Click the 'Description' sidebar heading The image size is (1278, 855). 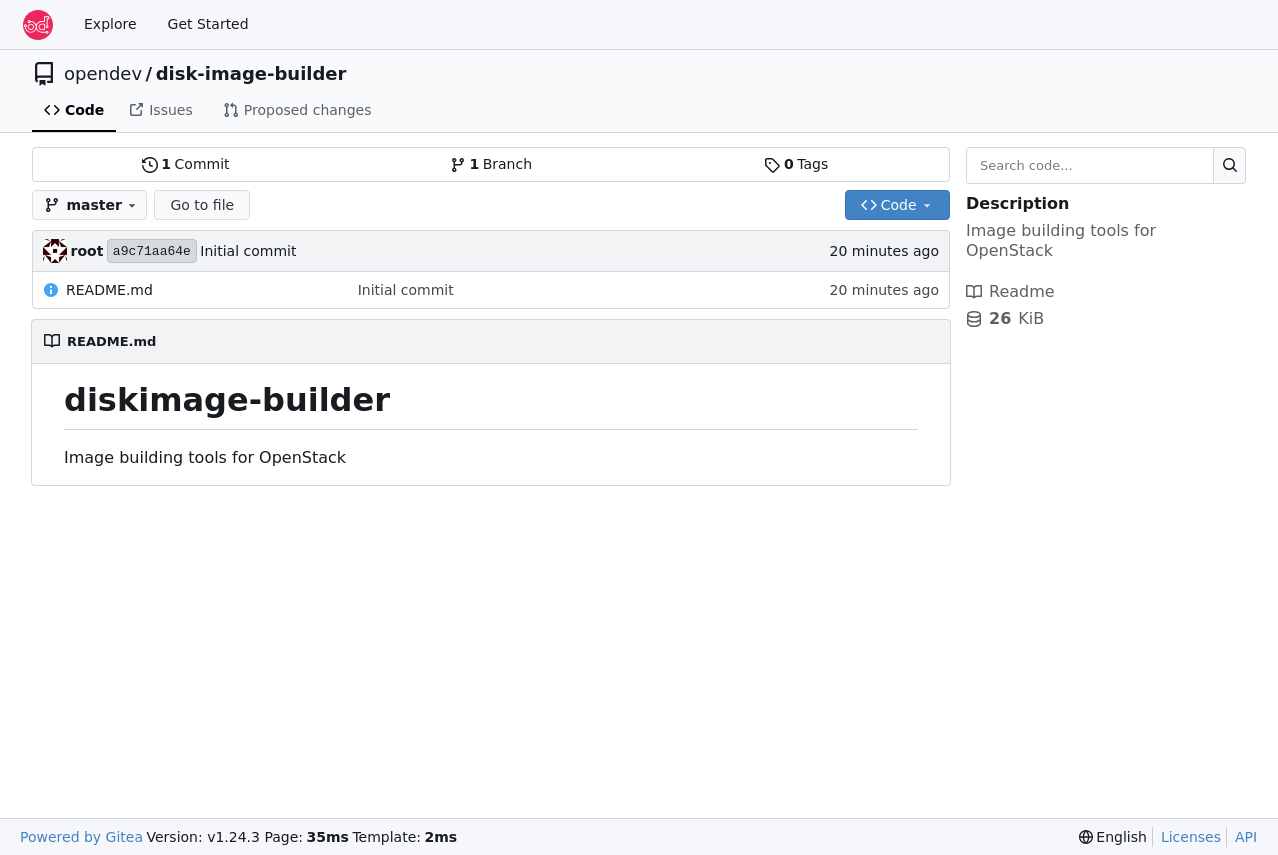click(x=1017, y=204)
